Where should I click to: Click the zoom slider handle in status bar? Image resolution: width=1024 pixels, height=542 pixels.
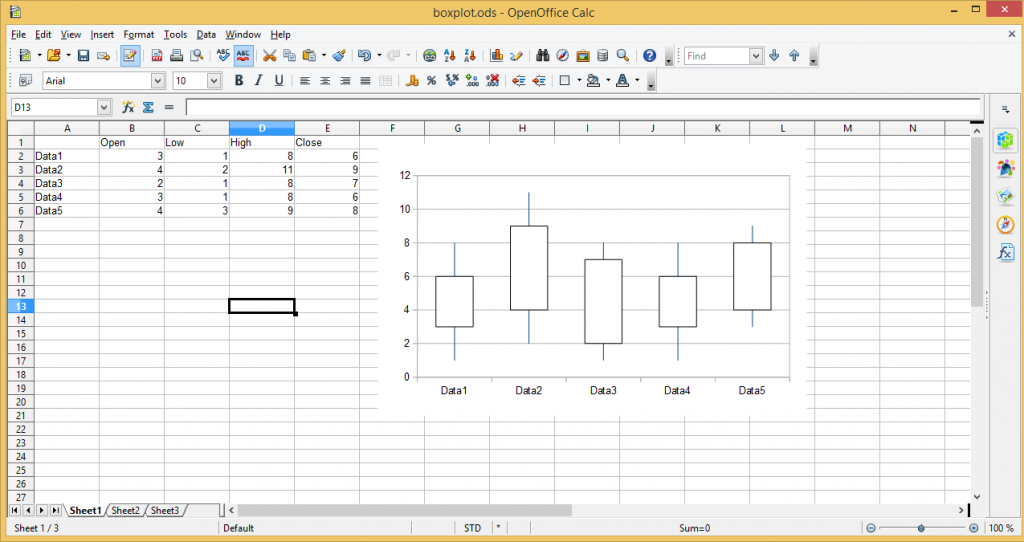coord(921,528)
